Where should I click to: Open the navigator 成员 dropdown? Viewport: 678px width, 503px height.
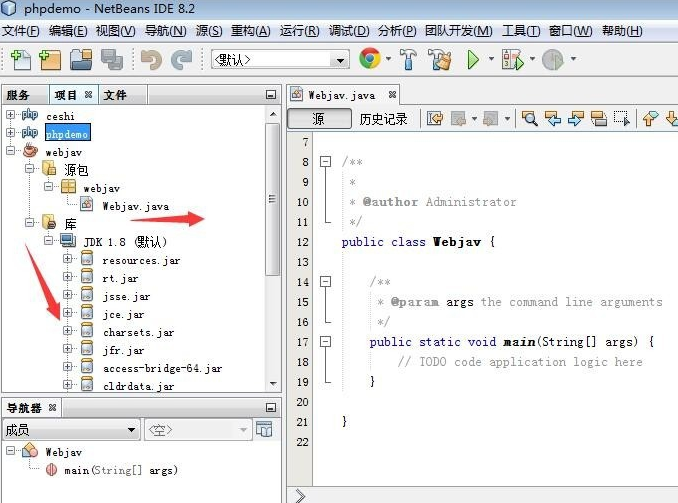(71, 429)
